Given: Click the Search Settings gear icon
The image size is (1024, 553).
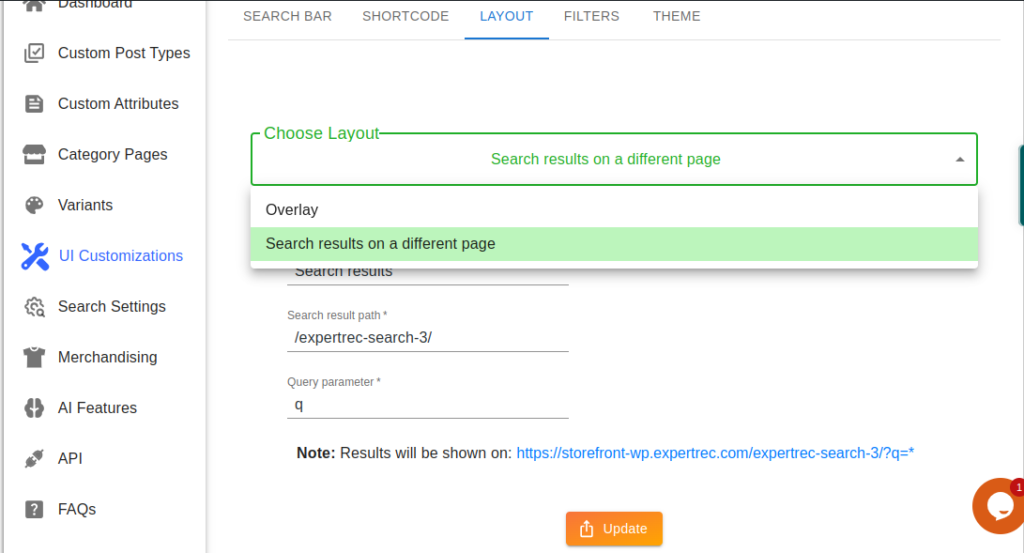Looking at the screenshot, I should pyautogui.click(x=35, y=307).
